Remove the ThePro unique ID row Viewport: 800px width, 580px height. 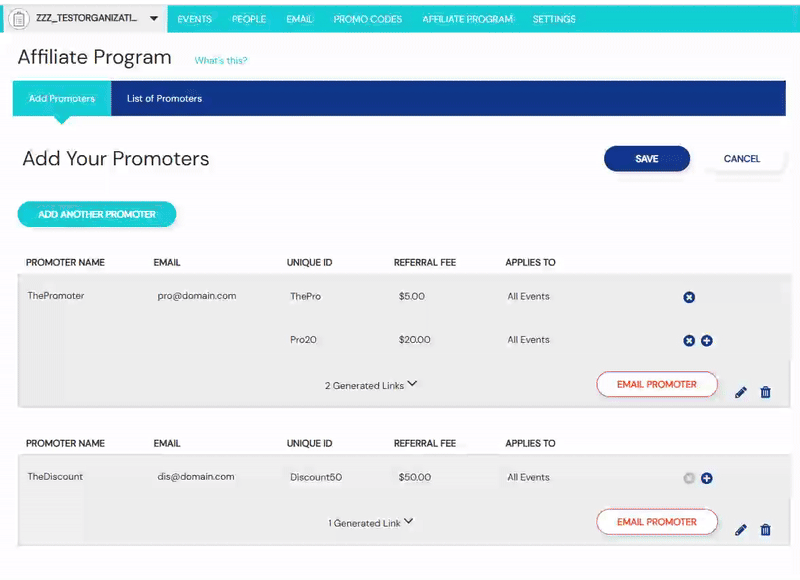[x=689, y=297]
